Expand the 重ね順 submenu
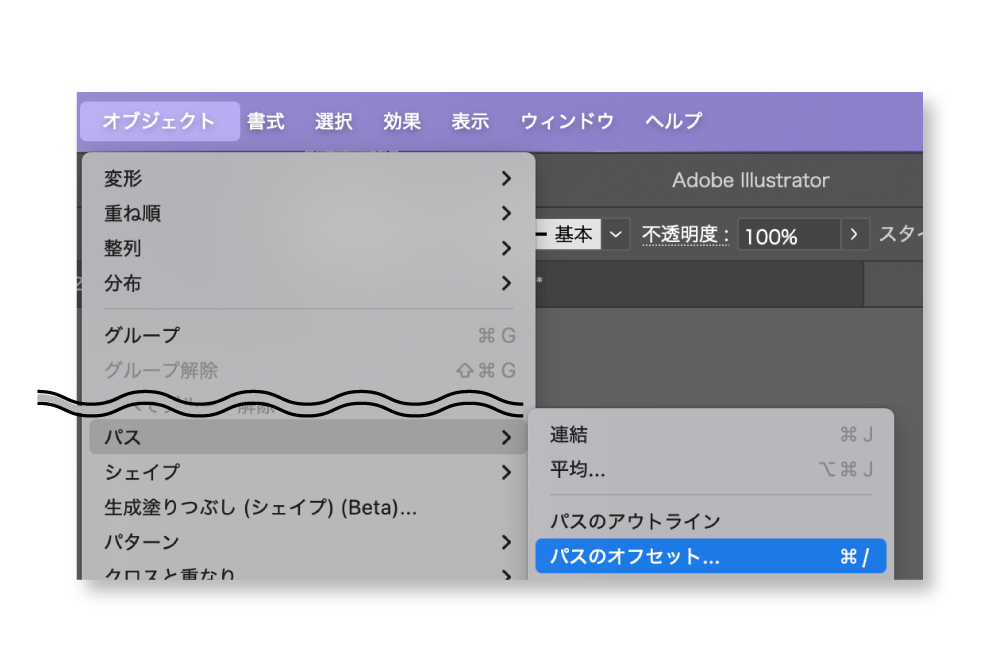The width and height of the screenshot is (1000, 671). (x=309, y=213)
